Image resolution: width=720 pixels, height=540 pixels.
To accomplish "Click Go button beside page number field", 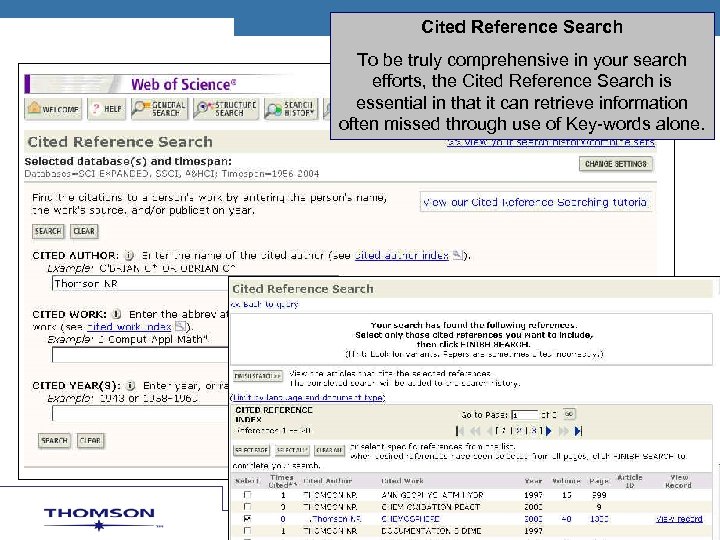I will pyautogui.click(x=569, y=414).
